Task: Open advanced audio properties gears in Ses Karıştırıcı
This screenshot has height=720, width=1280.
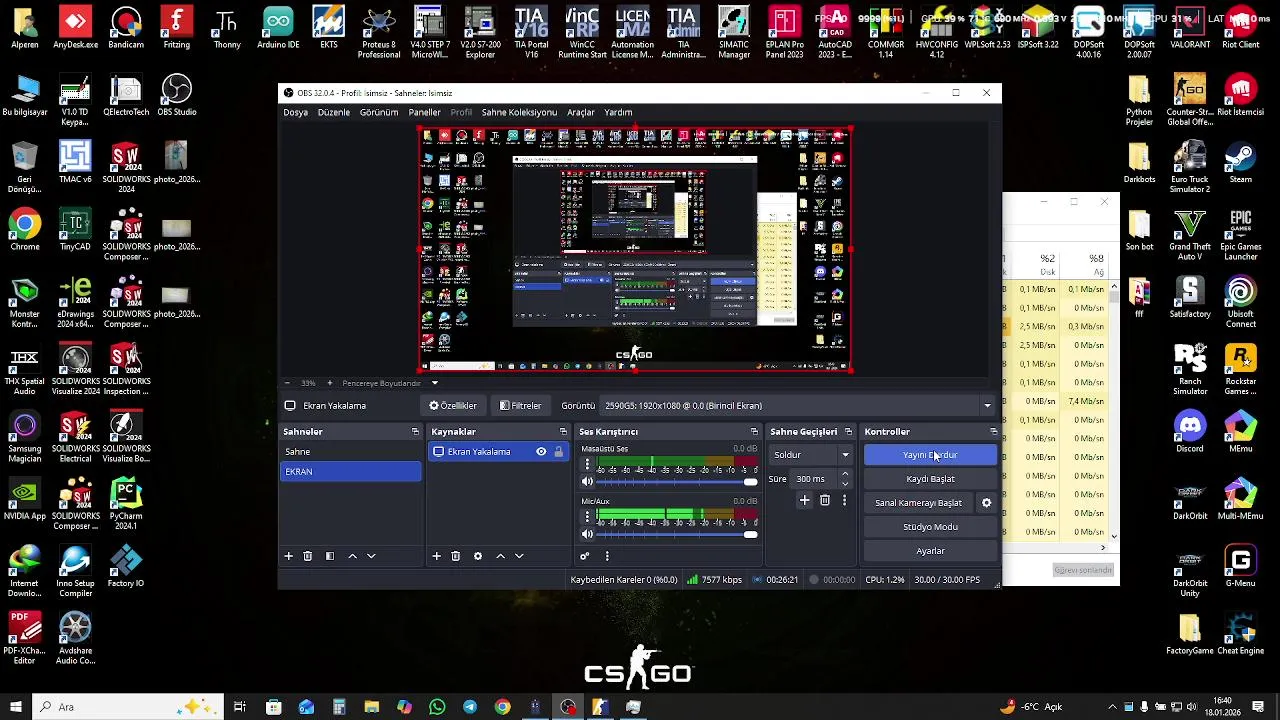Action: tap(585, 556)
